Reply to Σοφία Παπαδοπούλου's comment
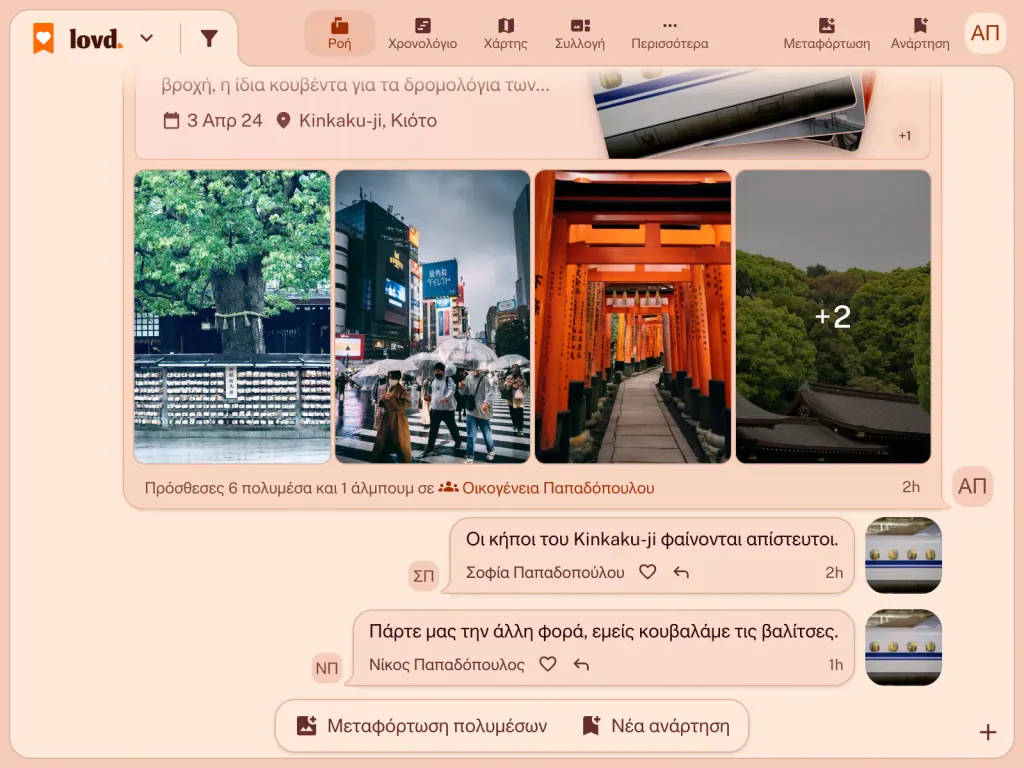Viewport: 1024px width, 768px height. (681, 572)
